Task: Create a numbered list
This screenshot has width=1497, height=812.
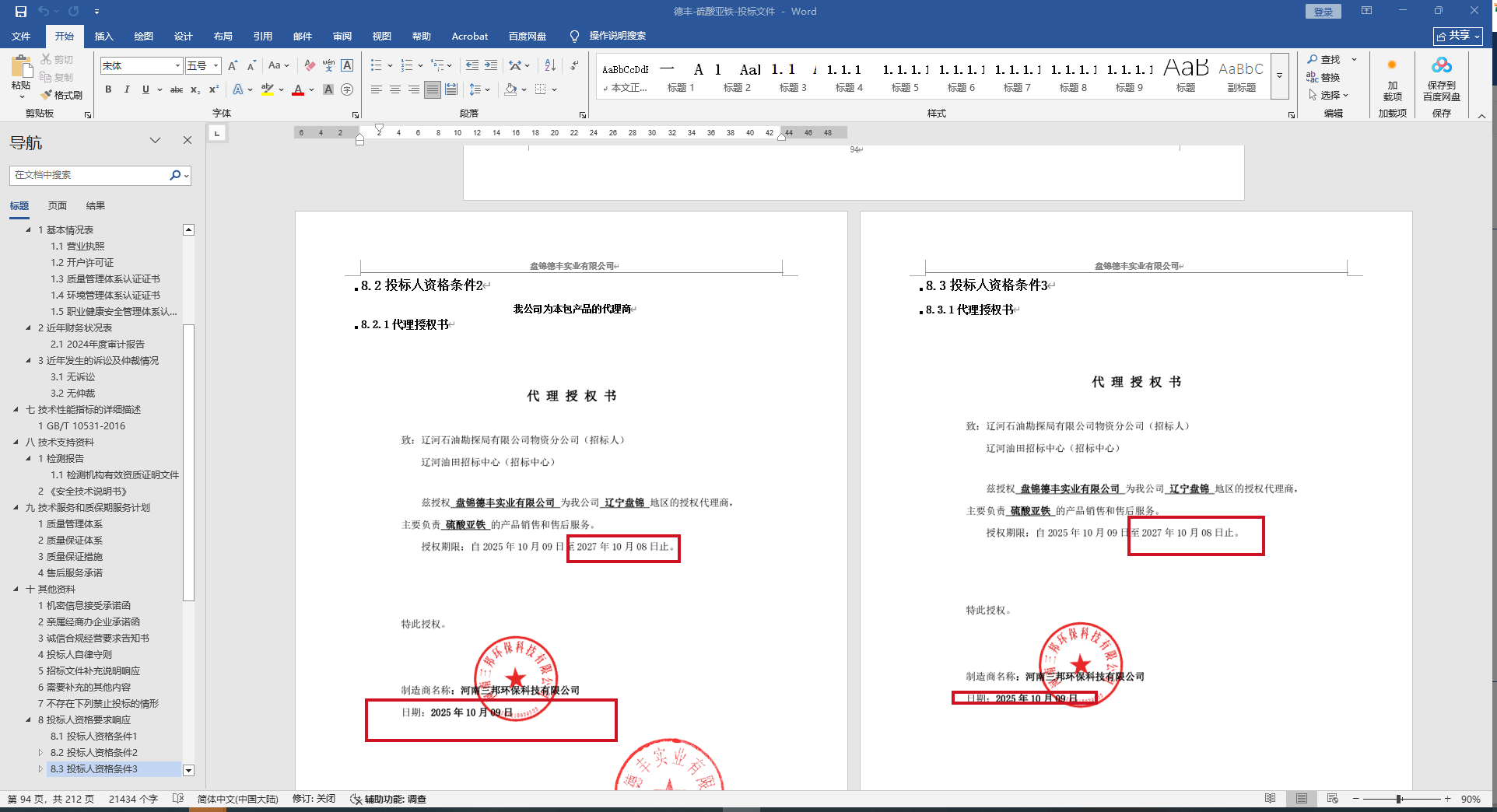Action: (x=407, y=66)
